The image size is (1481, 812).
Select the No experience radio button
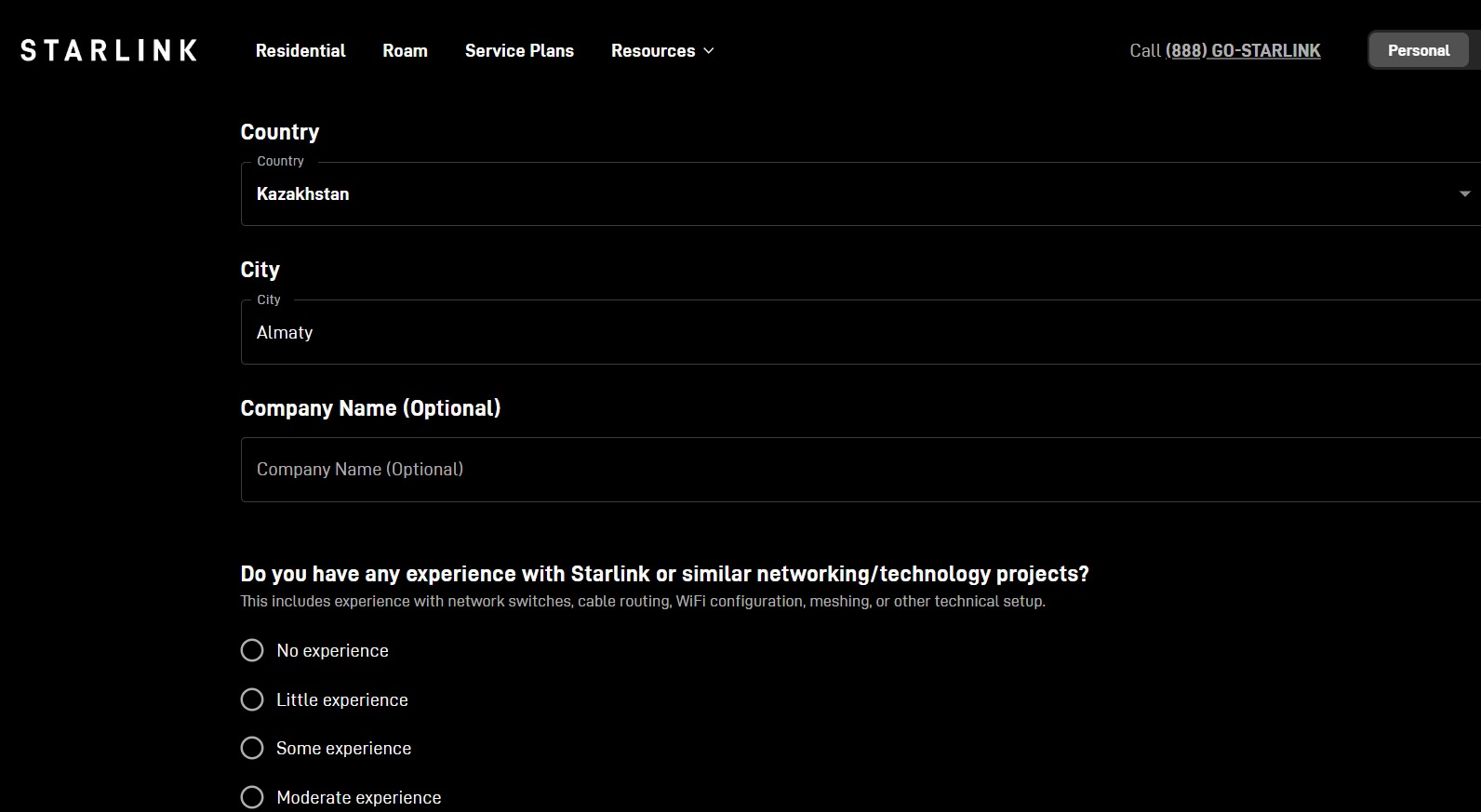click(252, 650)
